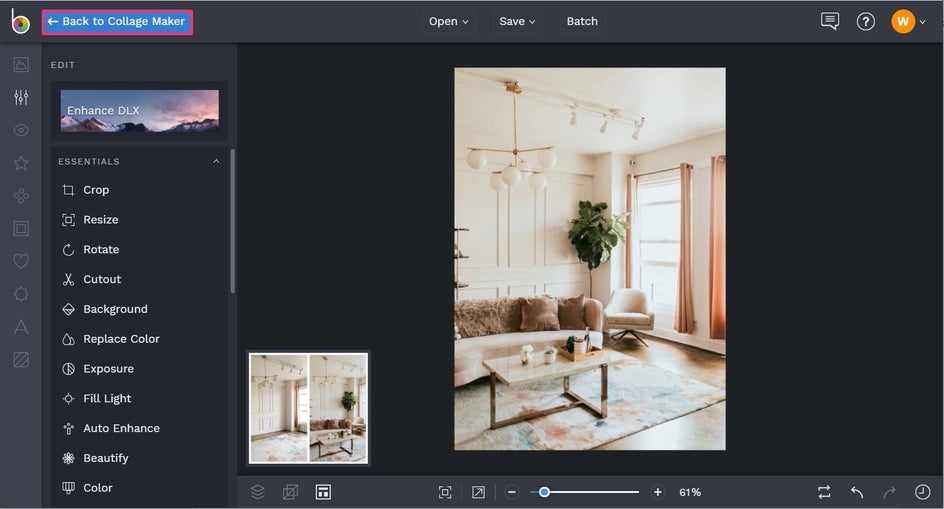The height and width of the screenshot is (509, 944).
Task: Expand the Save dropdown menu
Action: (517, 21)
